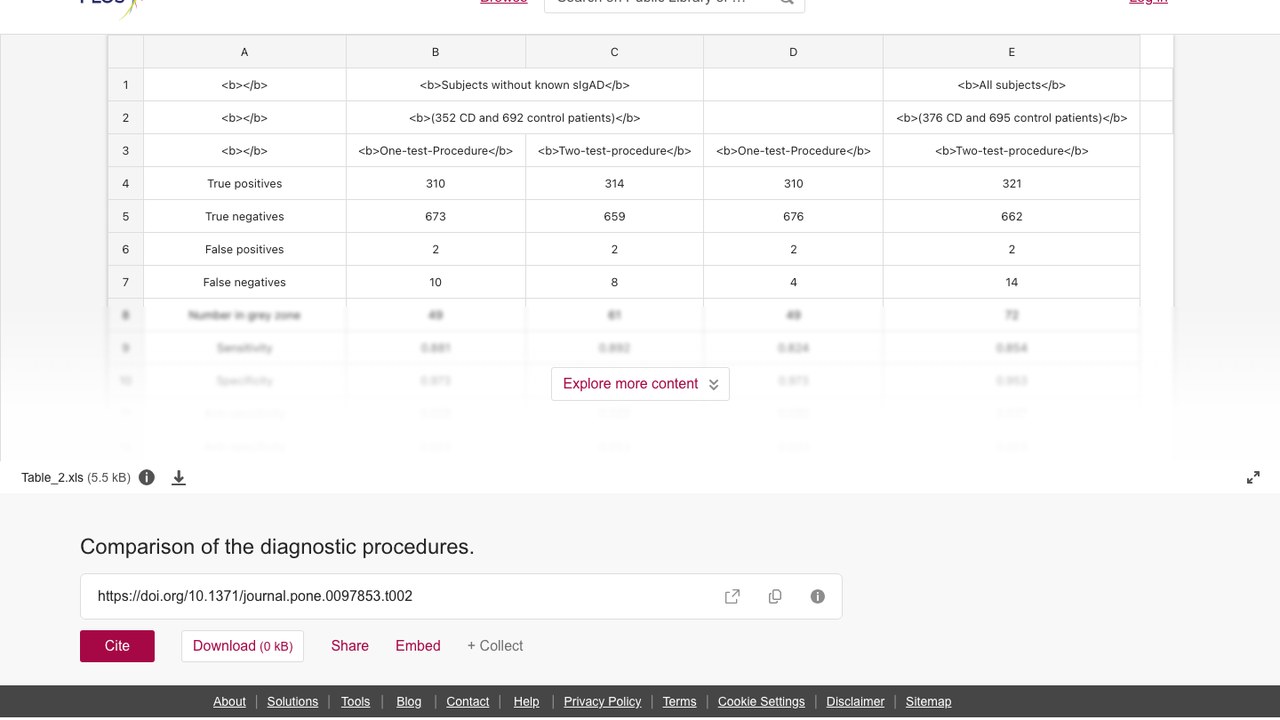This screenshot has width=1280, height=720.
Task: Click the 'False positives' cell
Action: click(x=245, y=250)
